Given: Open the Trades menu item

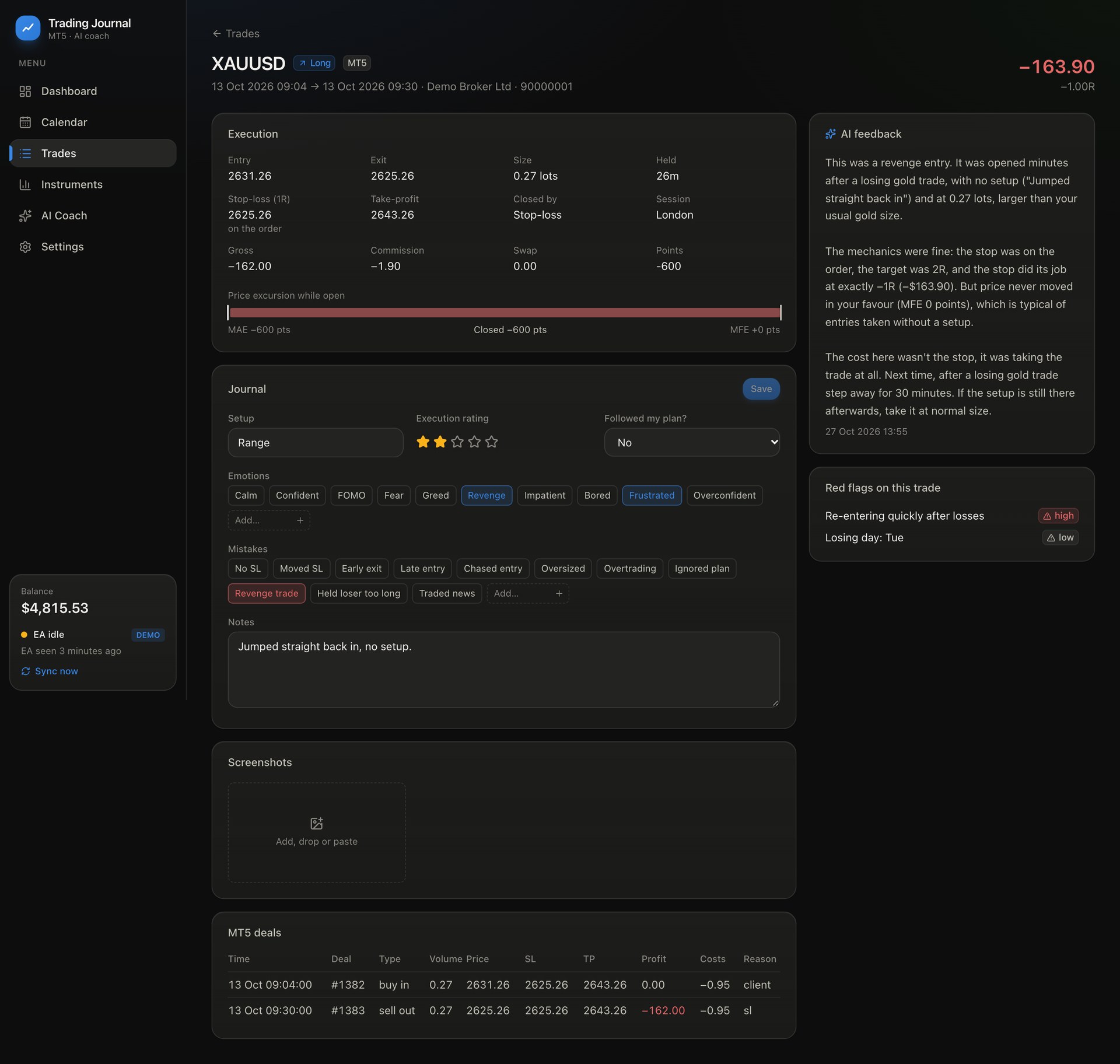Looking at the screenshot, I should pos(93,153).
